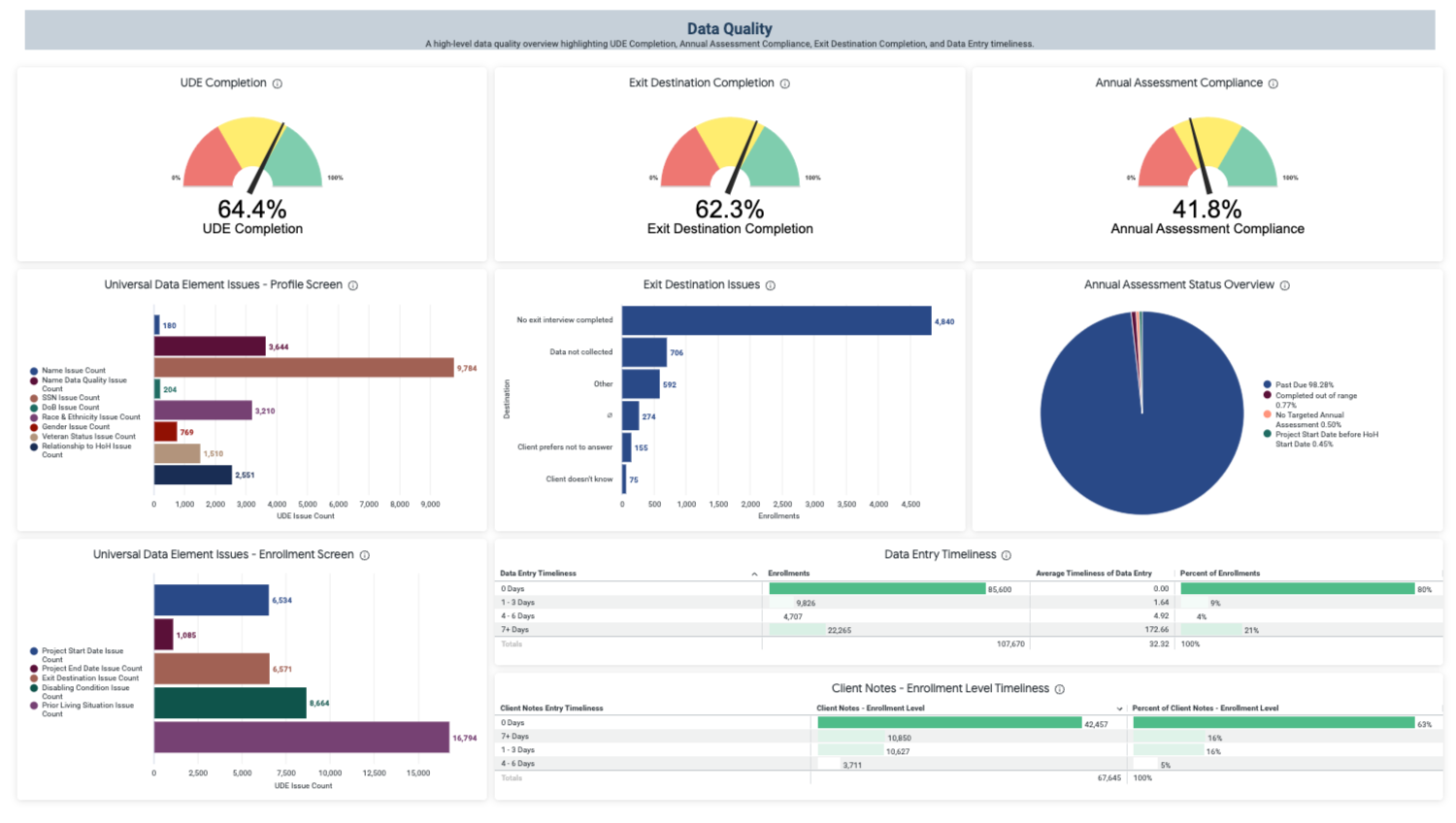This screenshot has height=823, width=1456.
Task: Open info icon beside Universal Data Element Issues - Enrollment Screen
Action: (364, 554)
